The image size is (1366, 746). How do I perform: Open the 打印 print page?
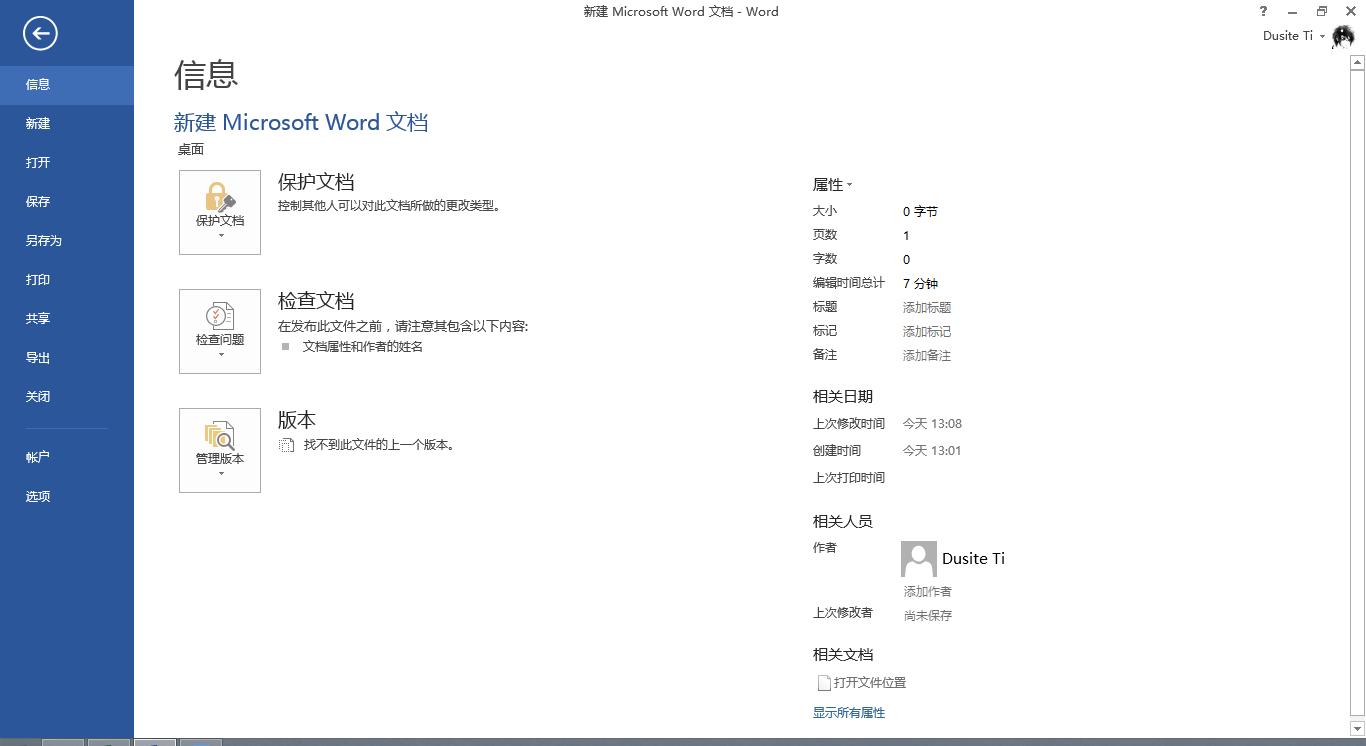coord(37,279)
